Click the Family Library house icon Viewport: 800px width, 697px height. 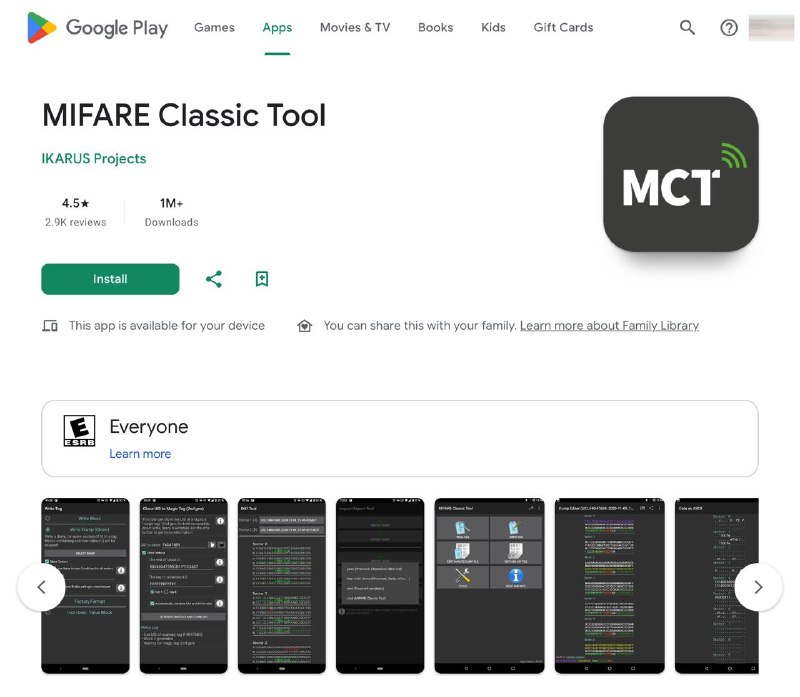click(x=305, y=326)
